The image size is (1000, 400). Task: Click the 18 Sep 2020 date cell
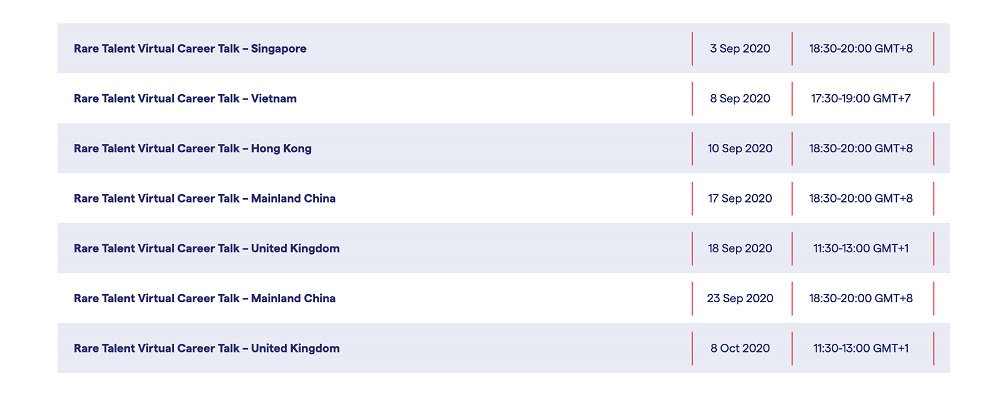click(x=740, y=248)
